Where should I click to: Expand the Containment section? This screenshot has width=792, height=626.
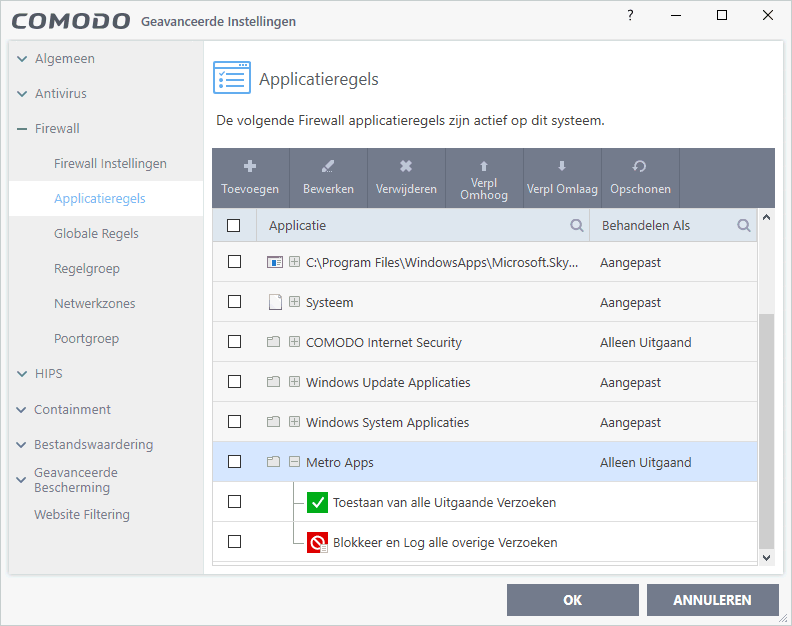[x=22, y=410]
